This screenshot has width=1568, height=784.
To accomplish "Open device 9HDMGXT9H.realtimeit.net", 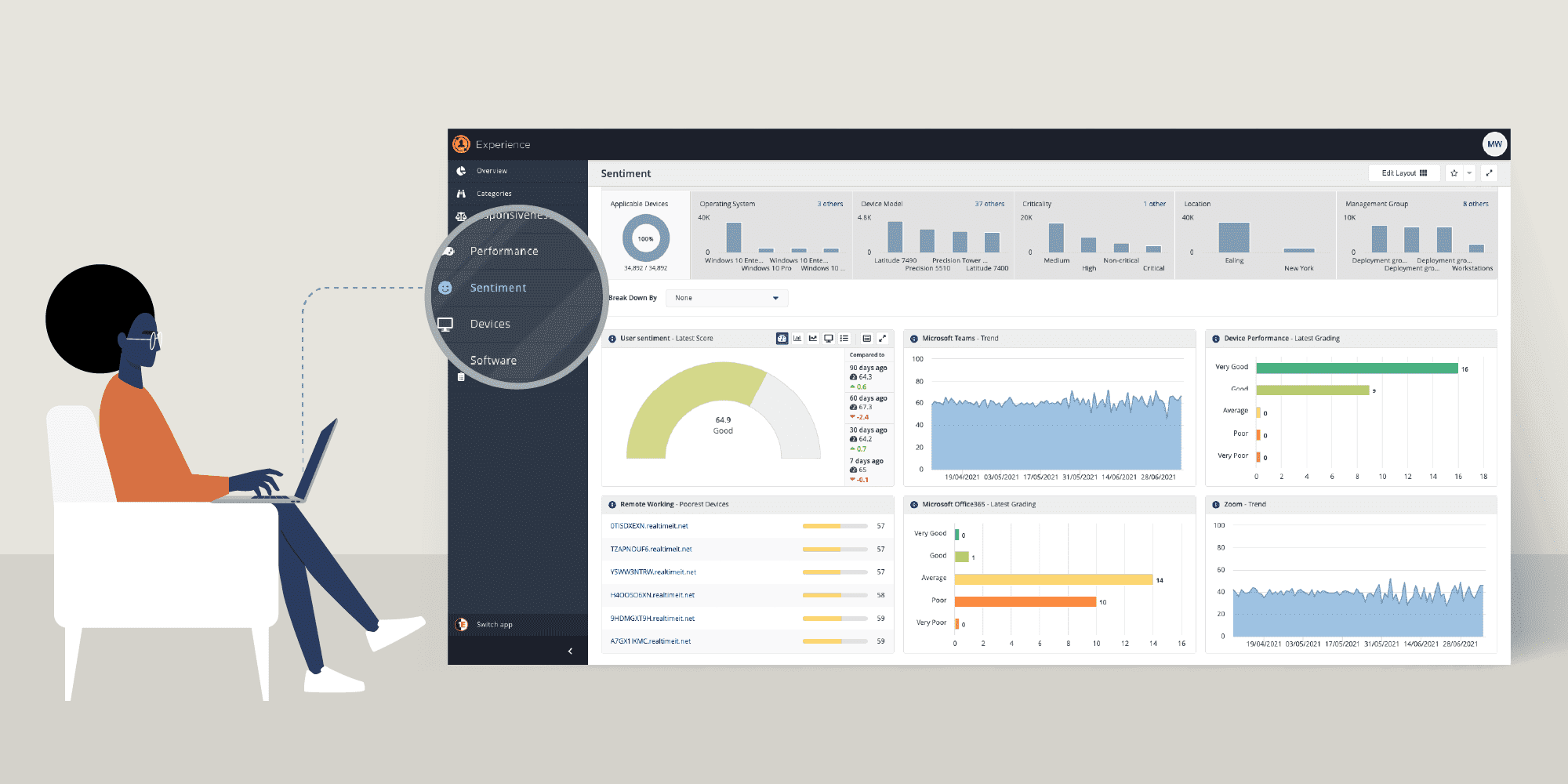I will pos(652,619).
